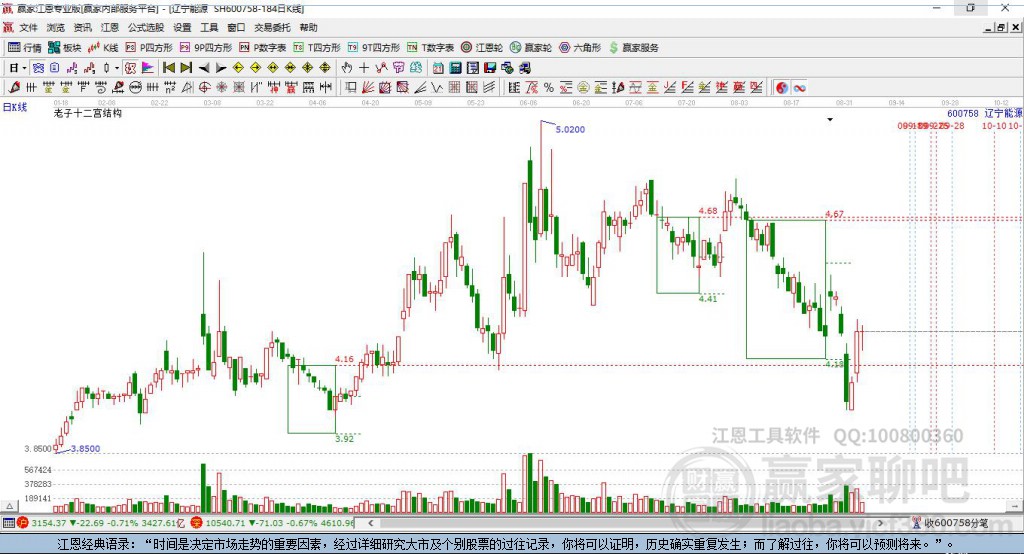Click the keyboard grid status icon
Screen dimensions: 1024x554
(x=8, y=523)
